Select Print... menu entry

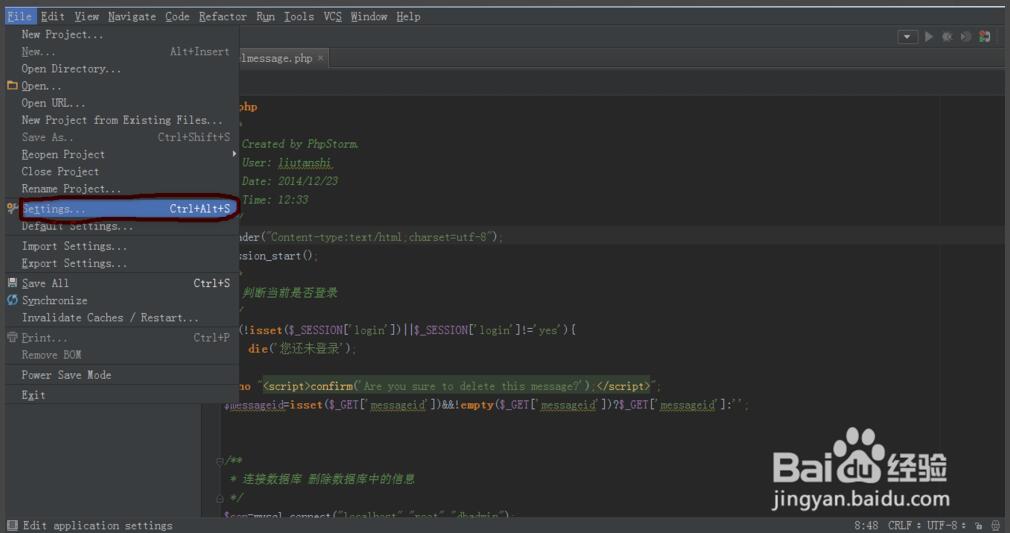(122, 338)
